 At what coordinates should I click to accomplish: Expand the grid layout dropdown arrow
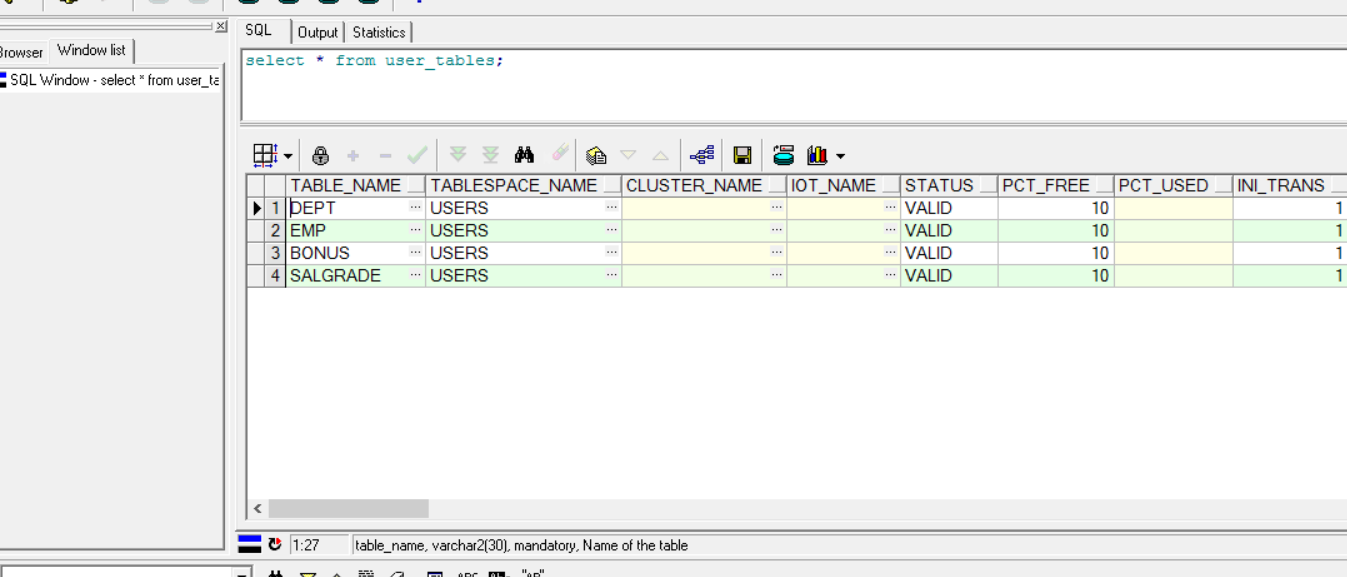coord(288,156)
